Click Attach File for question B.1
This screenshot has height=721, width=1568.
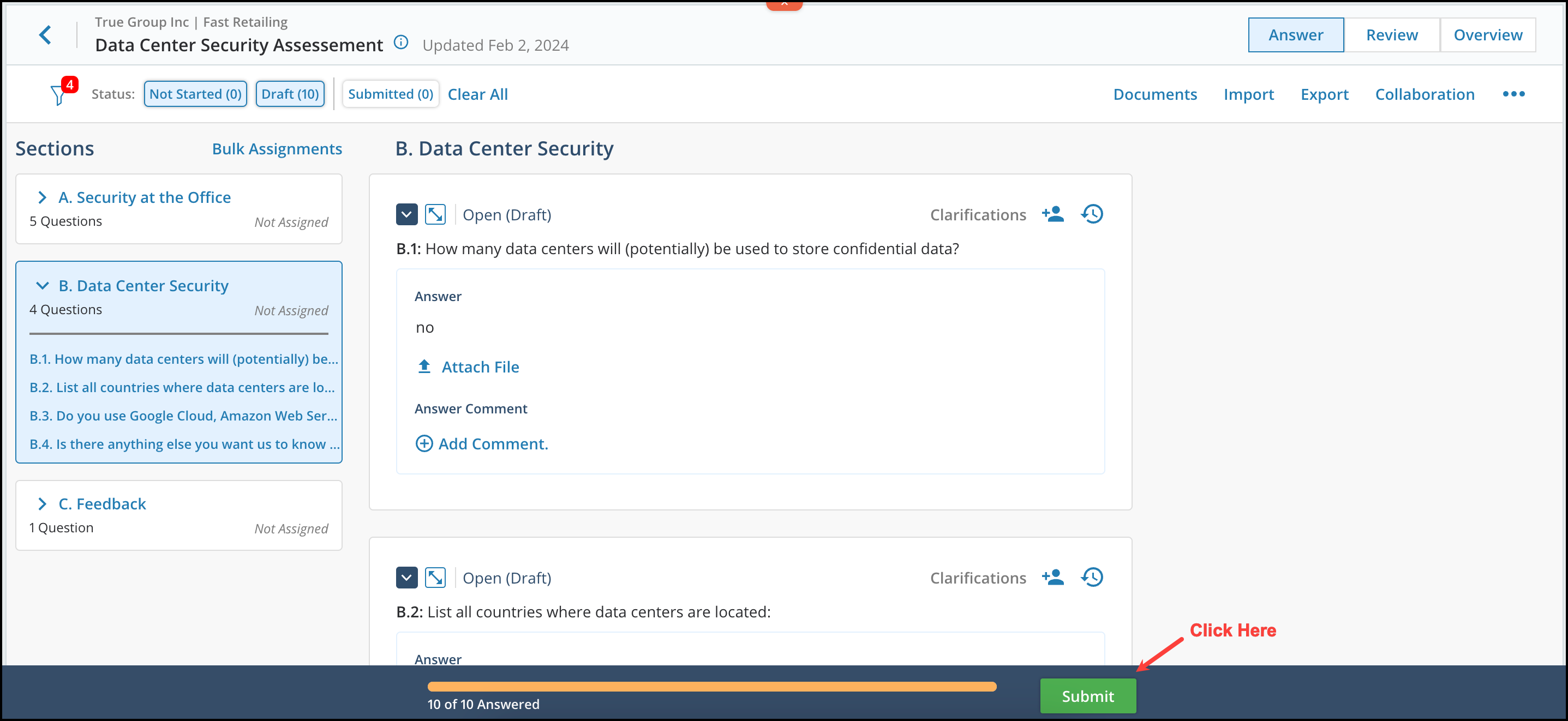[x=480, y=366]
